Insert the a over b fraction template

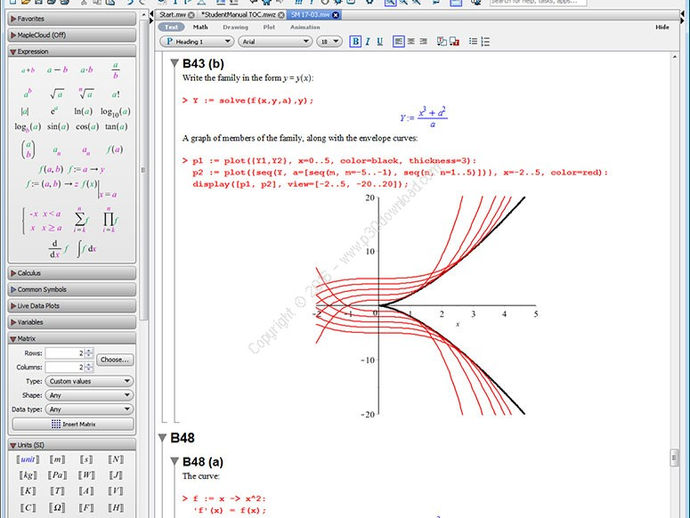(x=115, y=70)
